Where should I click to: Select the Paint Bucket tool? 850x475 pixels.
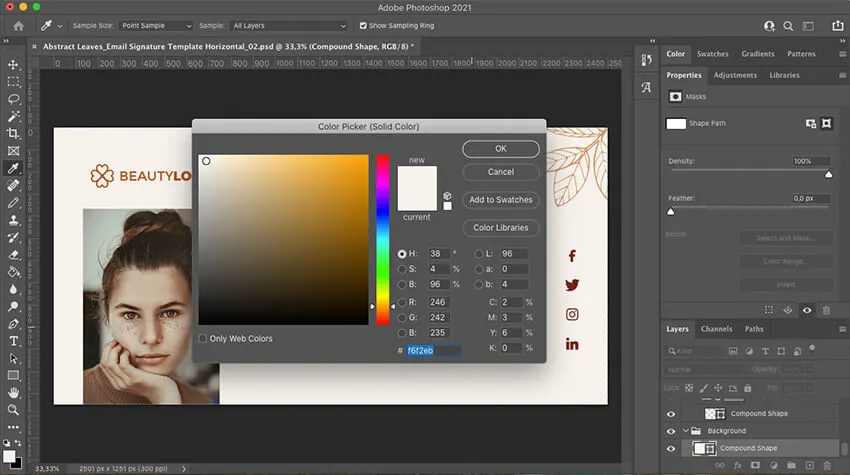pos(14,272)
